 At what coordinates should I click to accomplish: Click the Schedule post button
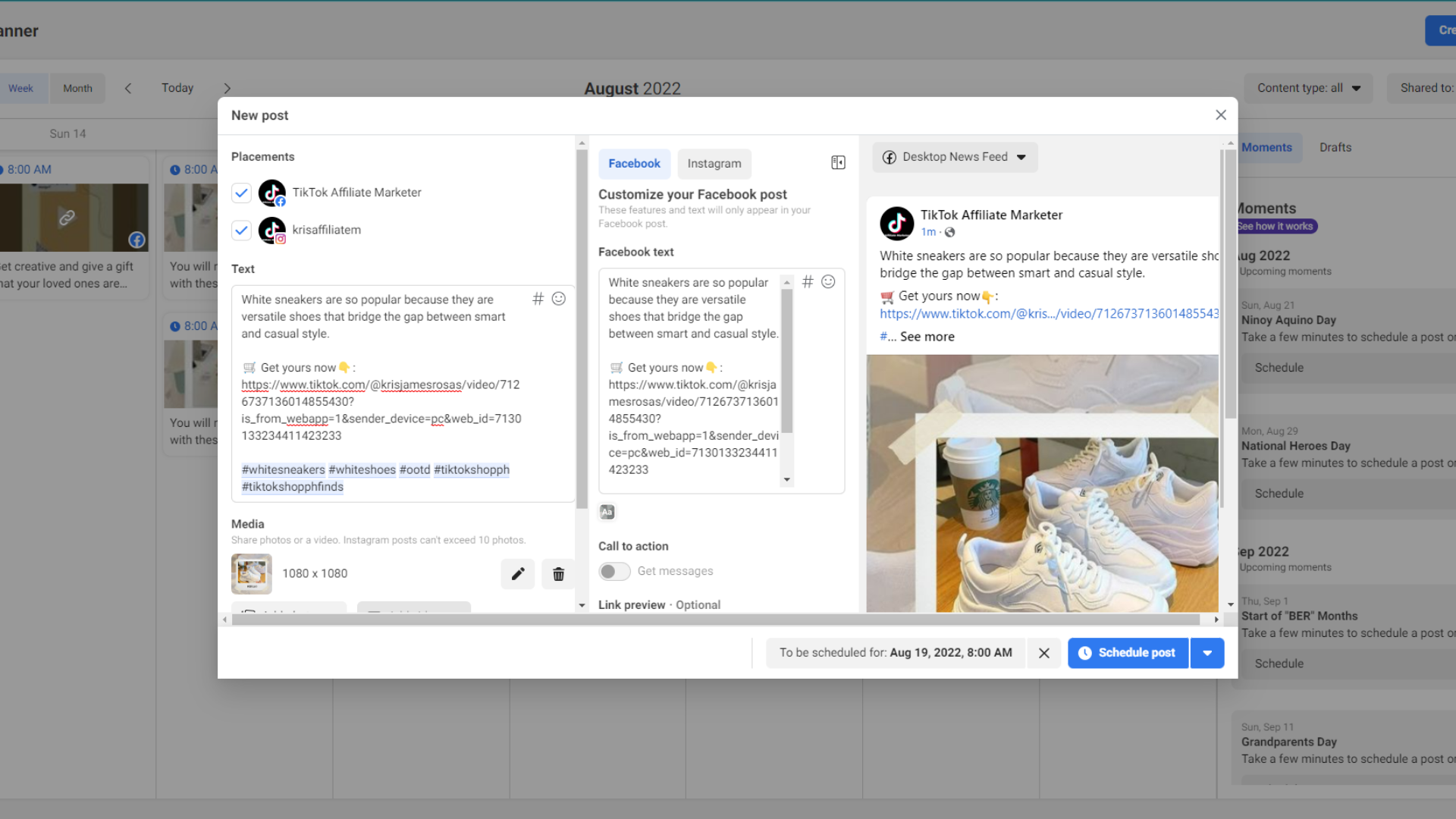[1128, 653]
